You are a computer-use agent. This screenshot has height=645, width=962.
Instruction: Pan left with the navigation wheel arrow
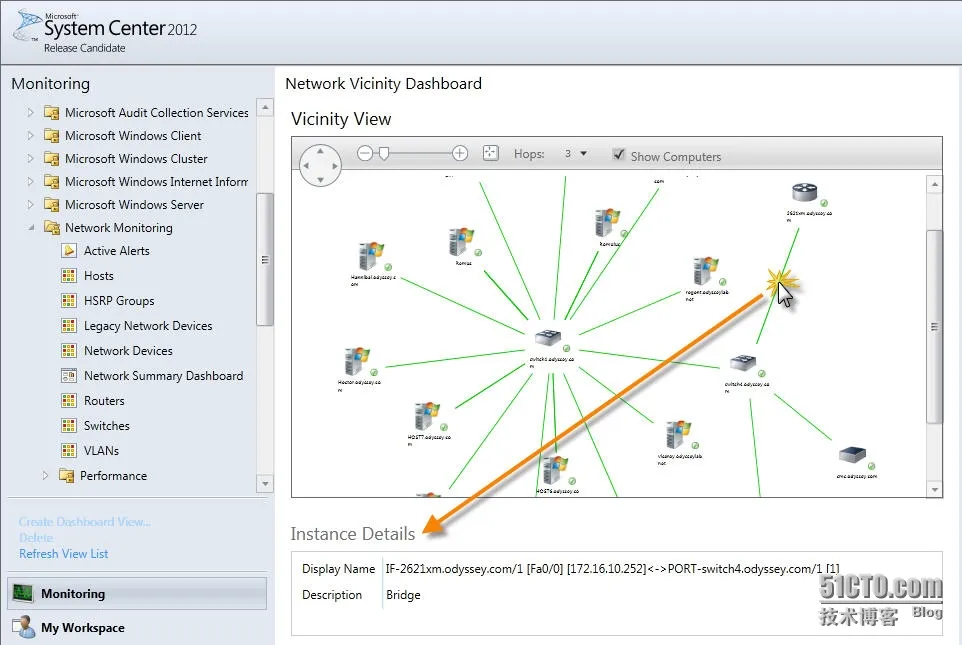pos(306,166)
